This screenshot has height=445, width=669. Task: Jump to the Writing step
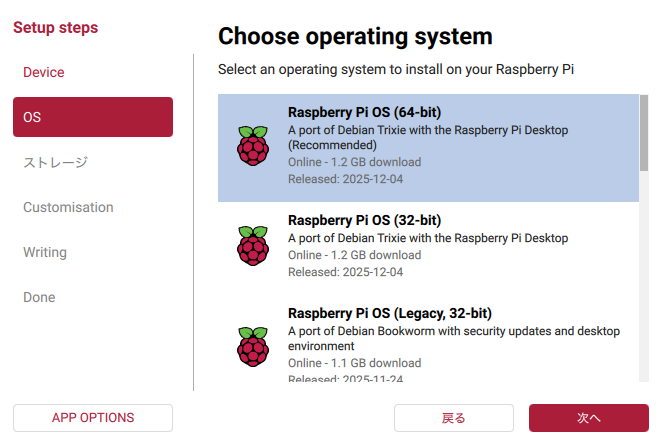tap(45, 252)
